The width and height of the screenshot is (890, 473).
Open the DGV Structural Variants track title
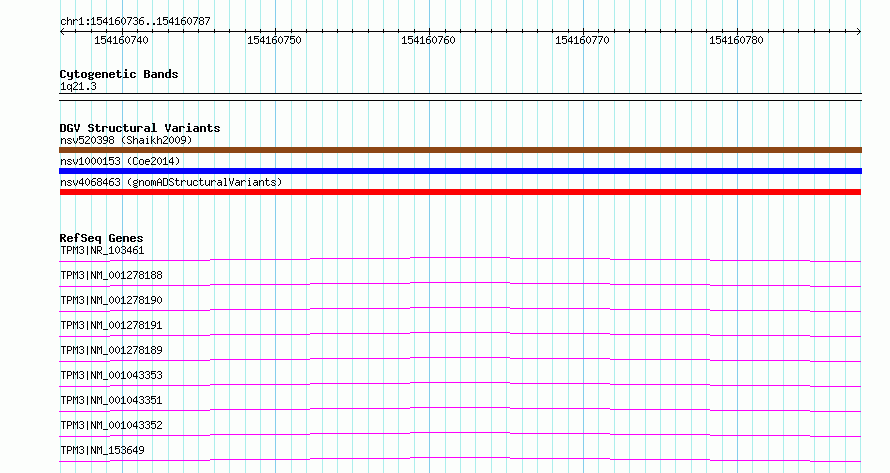pos(140,128)
